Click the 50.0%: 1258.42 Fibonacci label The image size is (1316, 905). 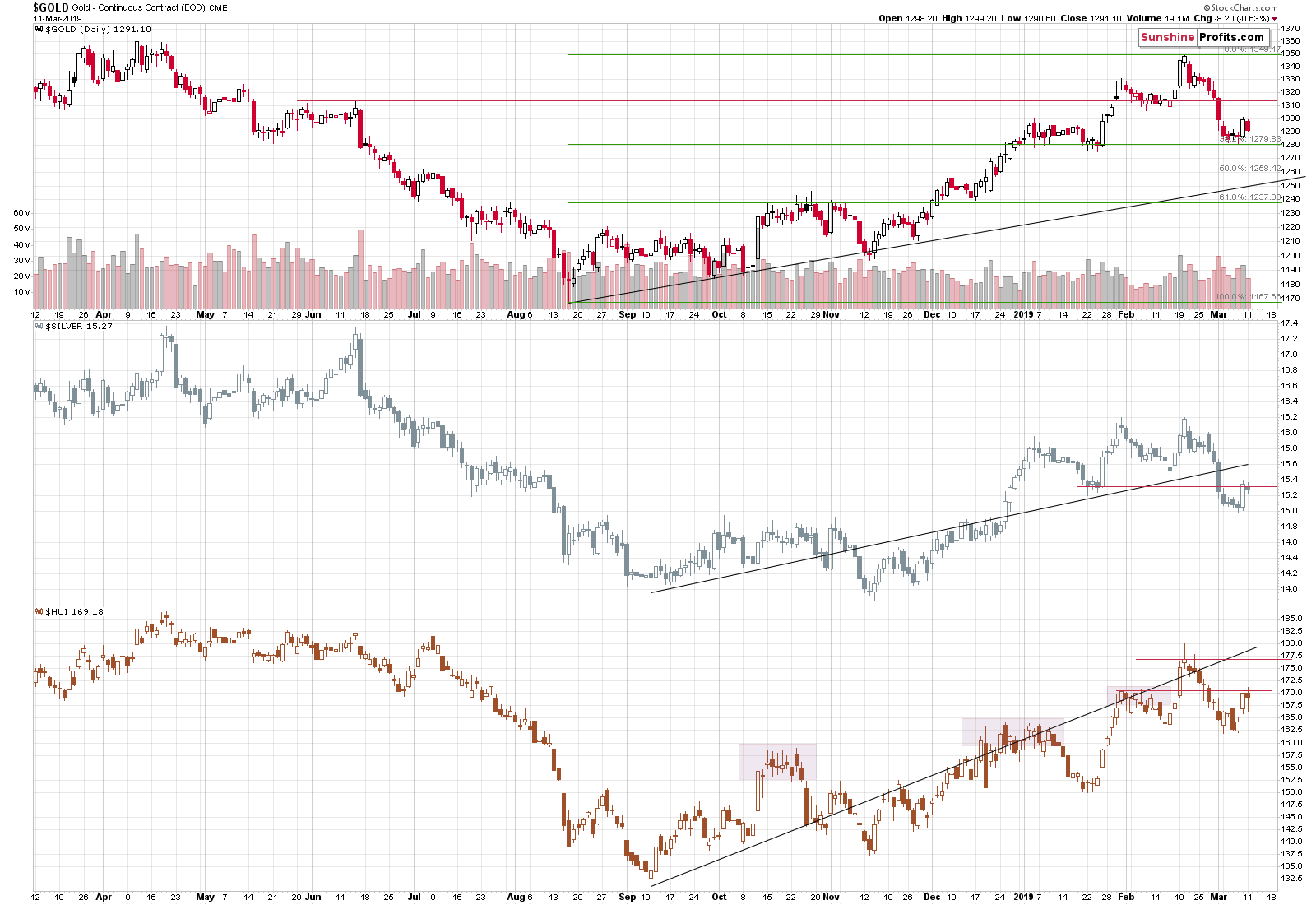click(1250, 169)
